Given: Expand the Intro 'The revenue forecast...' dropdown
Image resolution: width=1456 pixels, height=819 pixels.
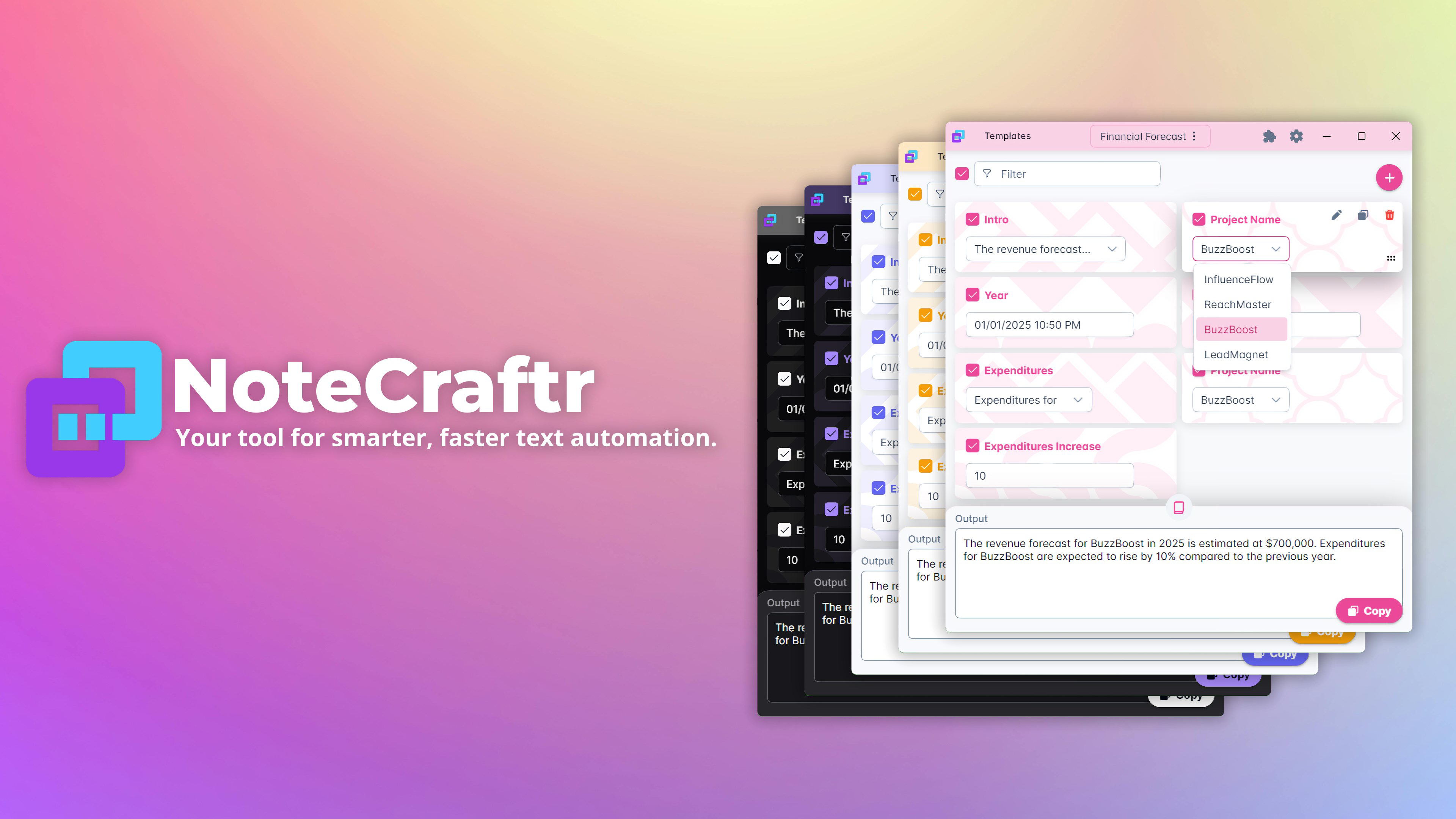Looking at the screenshot, I should point(1045,249).
